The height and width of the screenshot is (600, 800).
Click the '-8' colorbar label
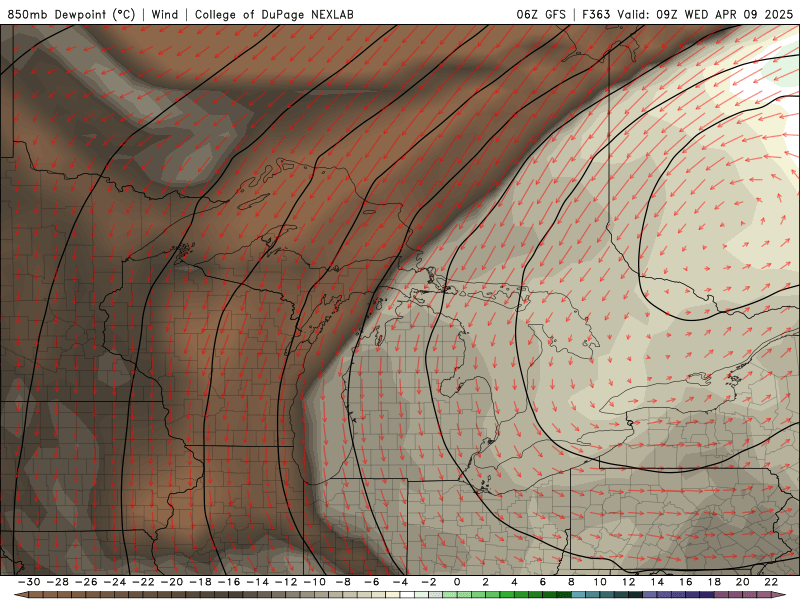[x=343, y=582]
